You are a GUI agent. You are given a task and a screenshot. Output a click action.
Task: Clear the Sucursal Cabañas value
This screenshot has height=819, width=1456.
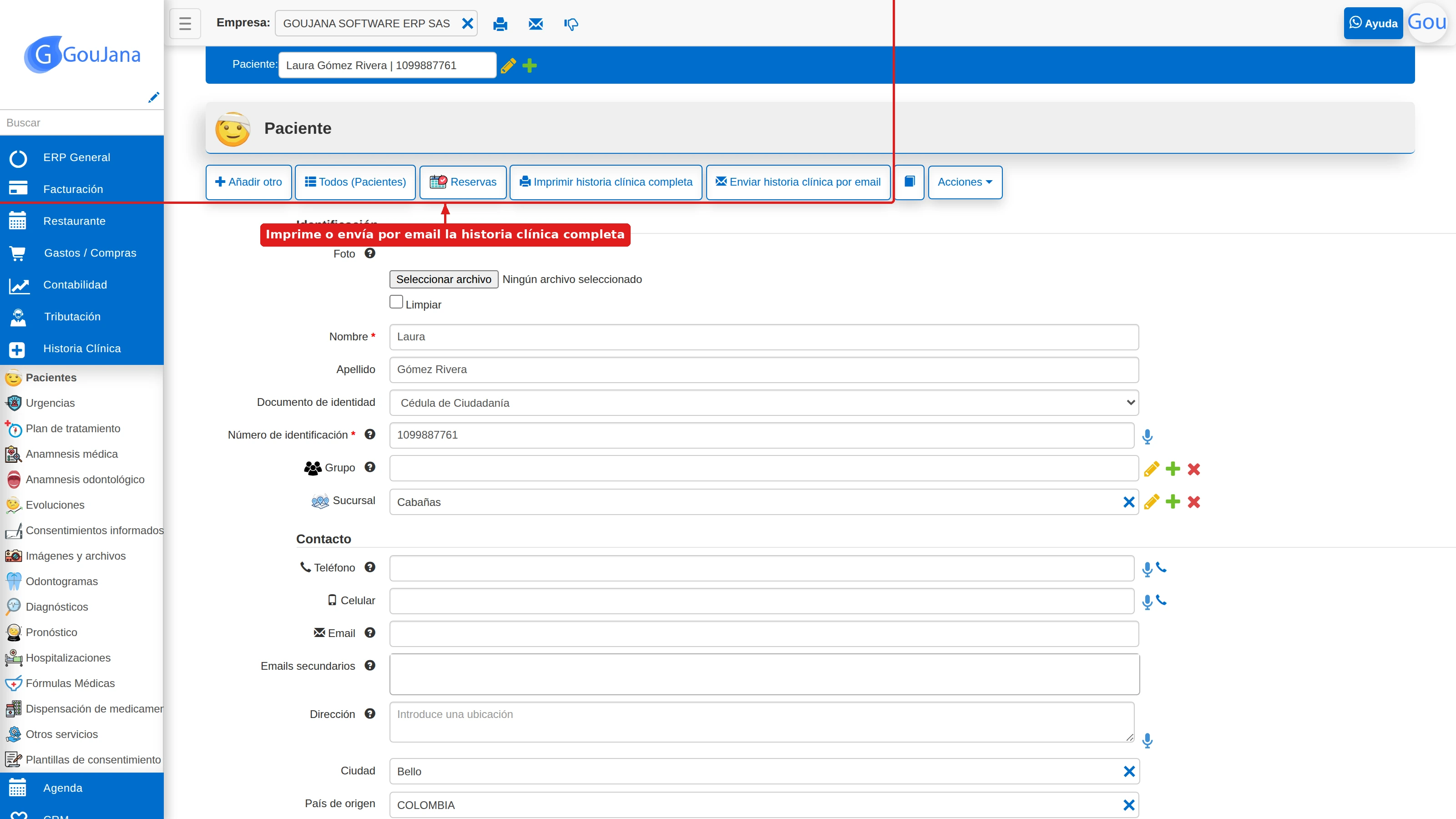1129,502
